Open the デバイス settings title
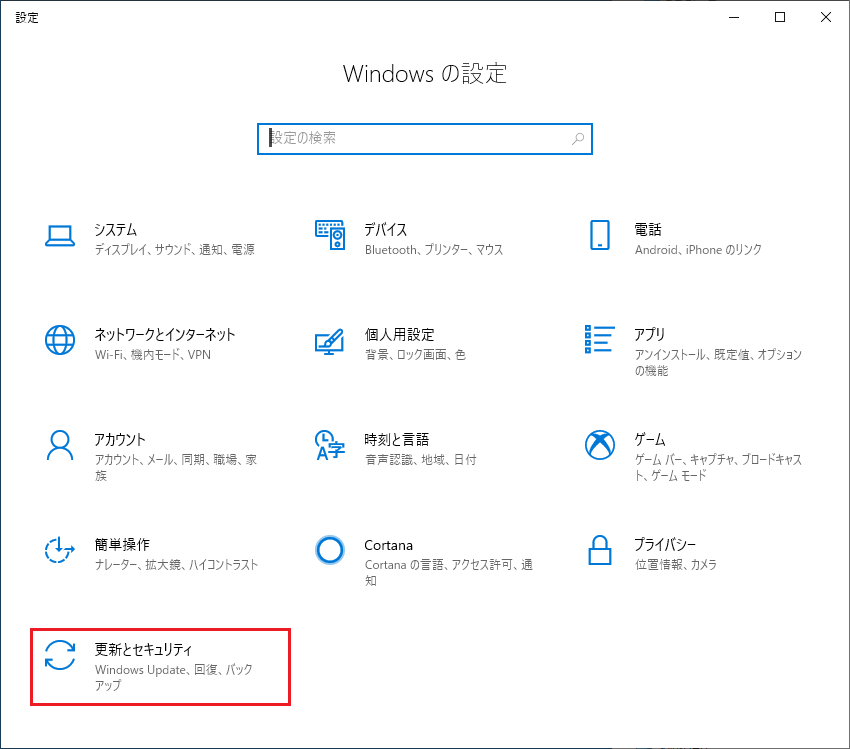 pyautogui.click(x=385, y=230)
